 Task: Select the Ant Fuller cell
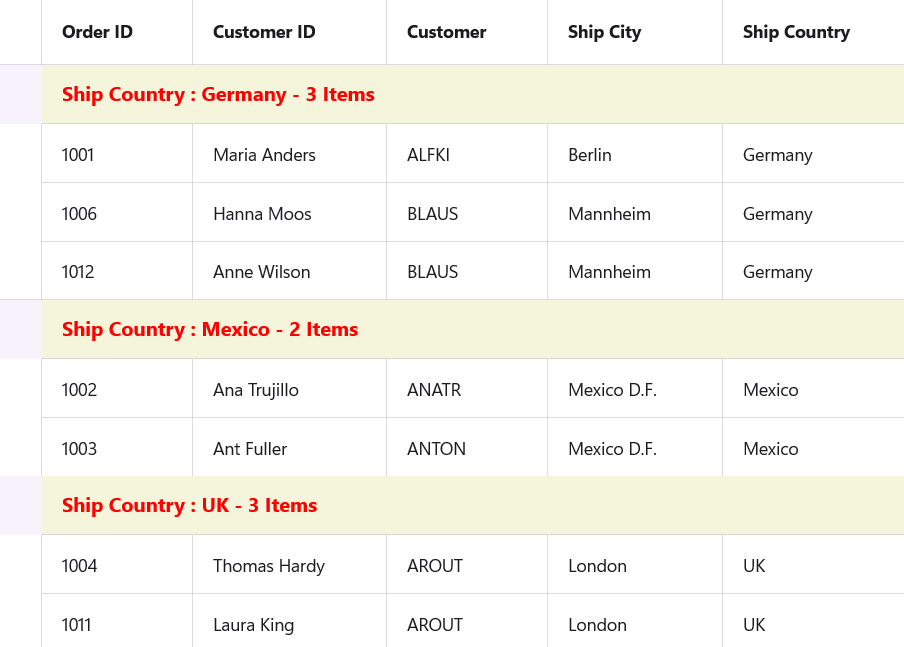tap(250, 449)
